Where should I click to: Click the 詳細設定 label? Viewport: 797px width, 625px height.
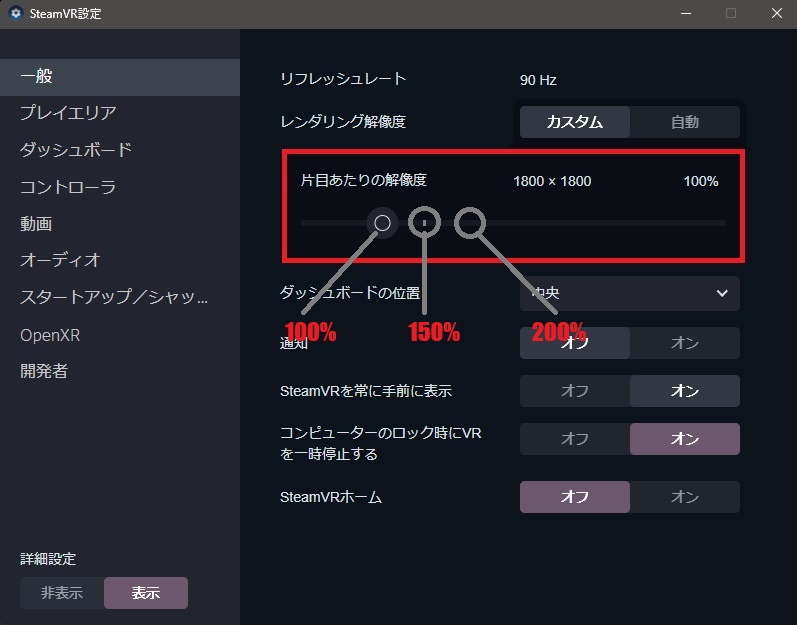(48, 559)
